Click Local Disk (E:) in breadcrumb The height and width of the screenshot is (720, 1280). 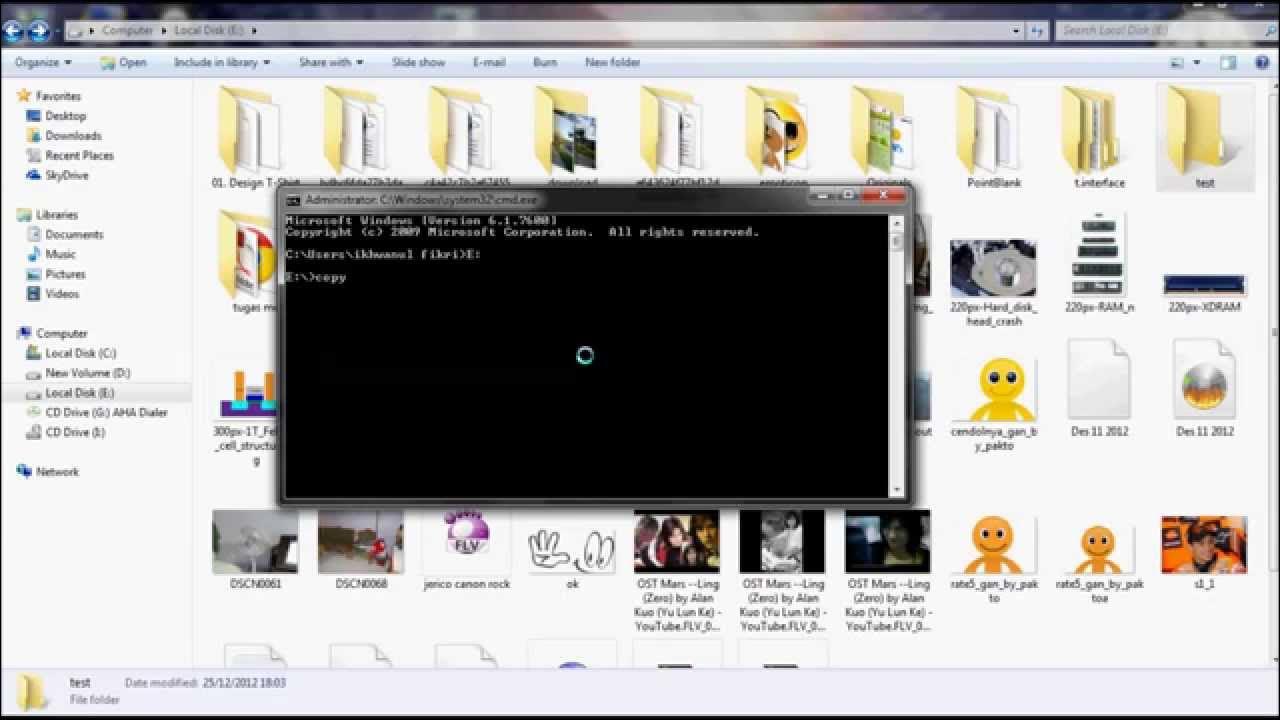[x=208, y=30]
